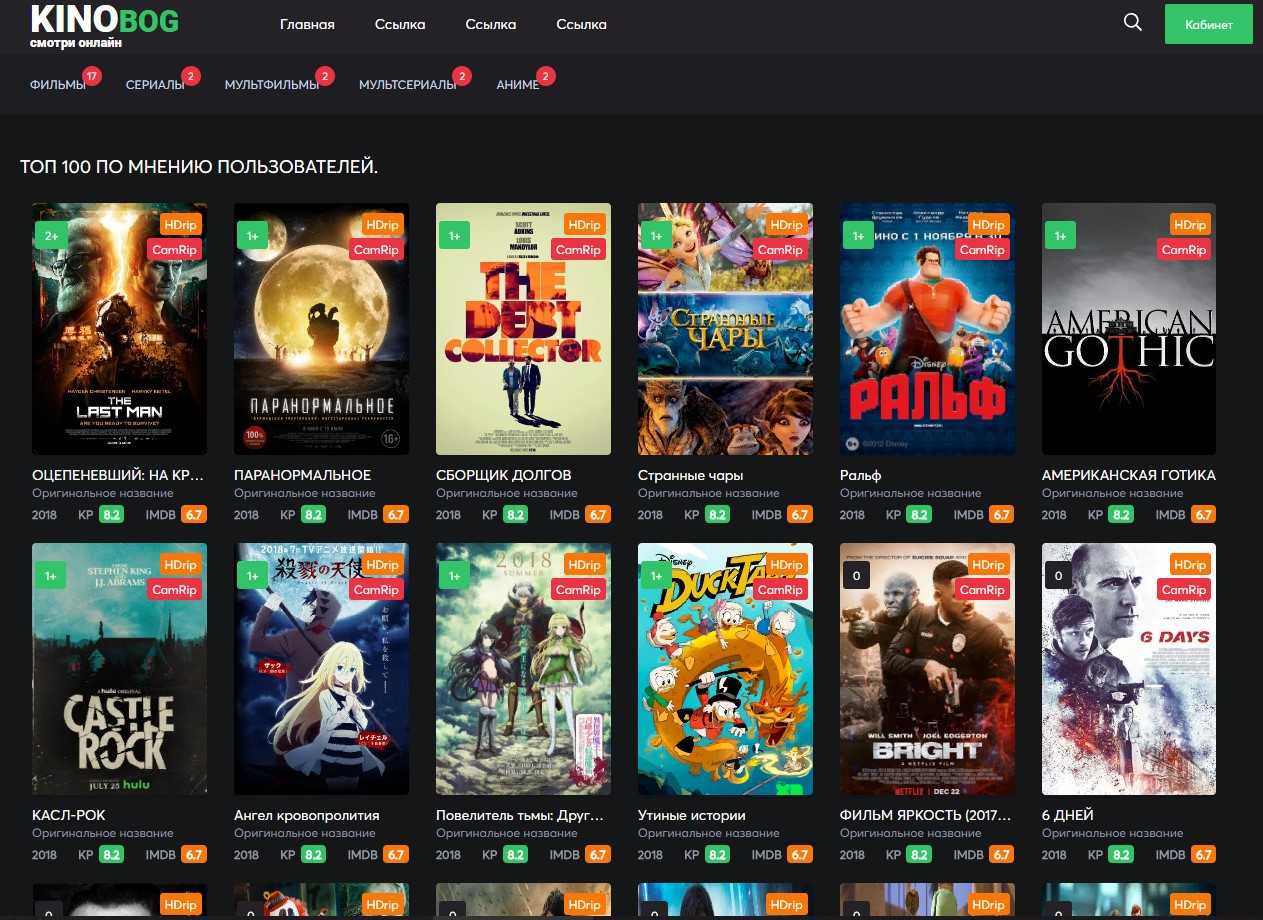Open the МУЛЬТСЕРИАЛЫ category tab

pos(408,85)
